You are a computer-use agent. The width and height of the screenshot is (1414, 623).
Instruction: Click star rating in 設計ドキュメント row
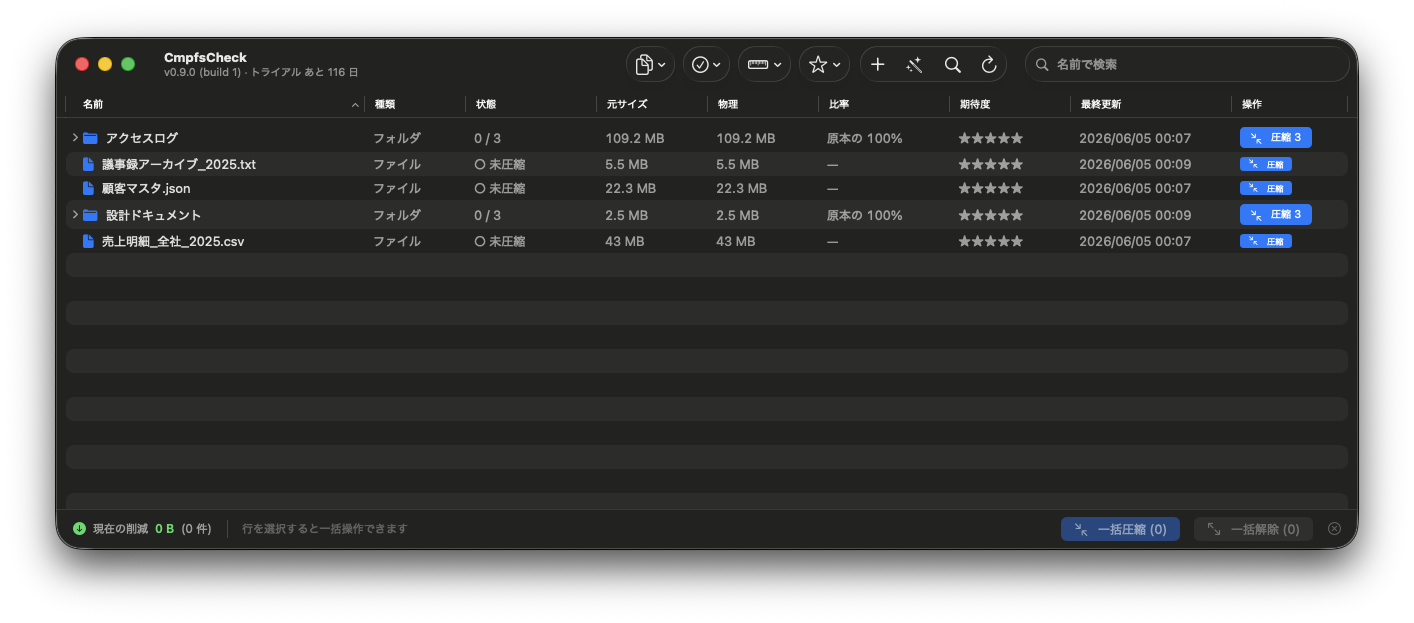(991, 215)
